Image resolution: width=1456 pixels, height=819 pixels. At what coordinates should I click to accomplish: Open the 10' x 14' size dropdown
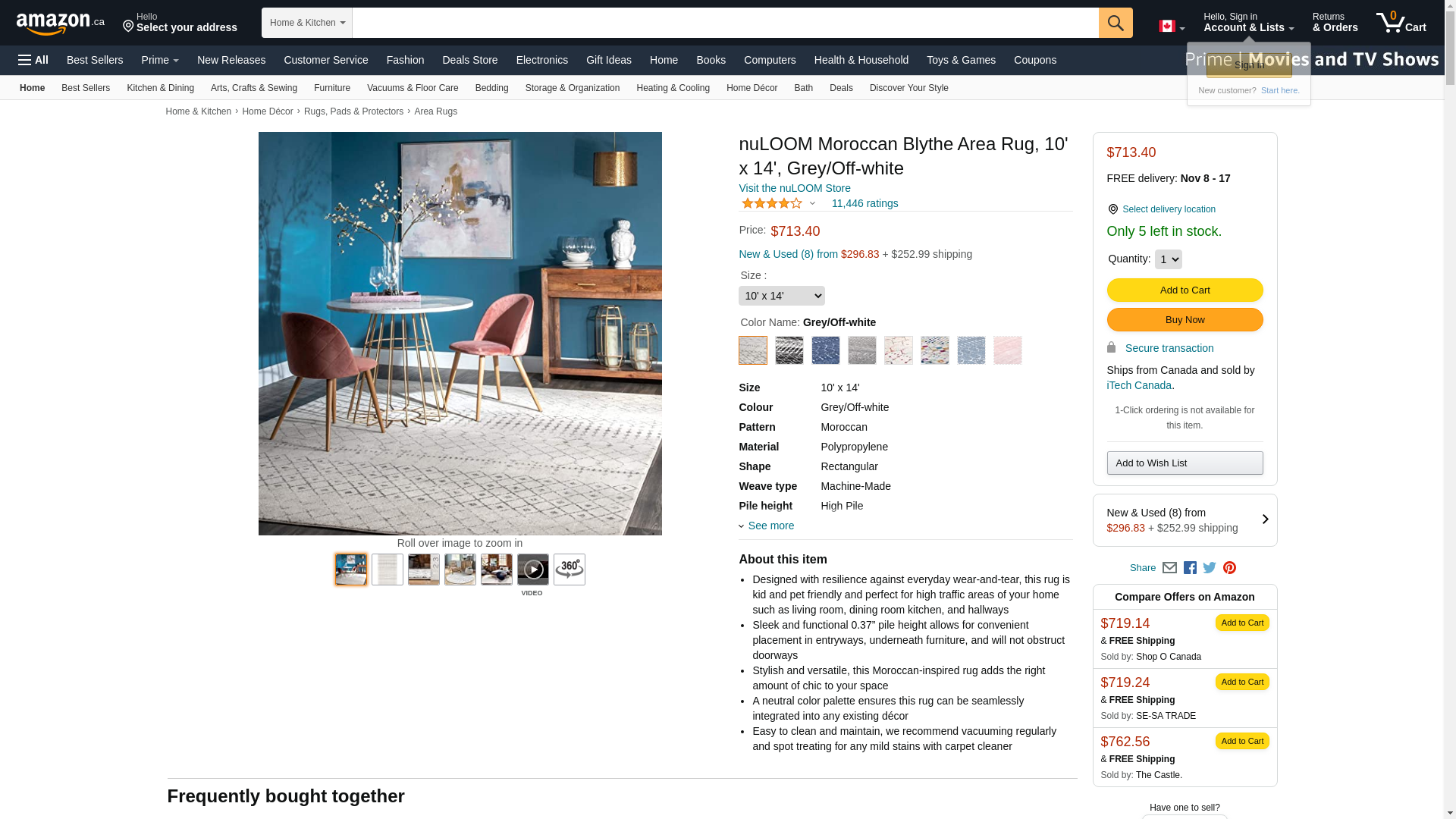(x=782, y=296)
